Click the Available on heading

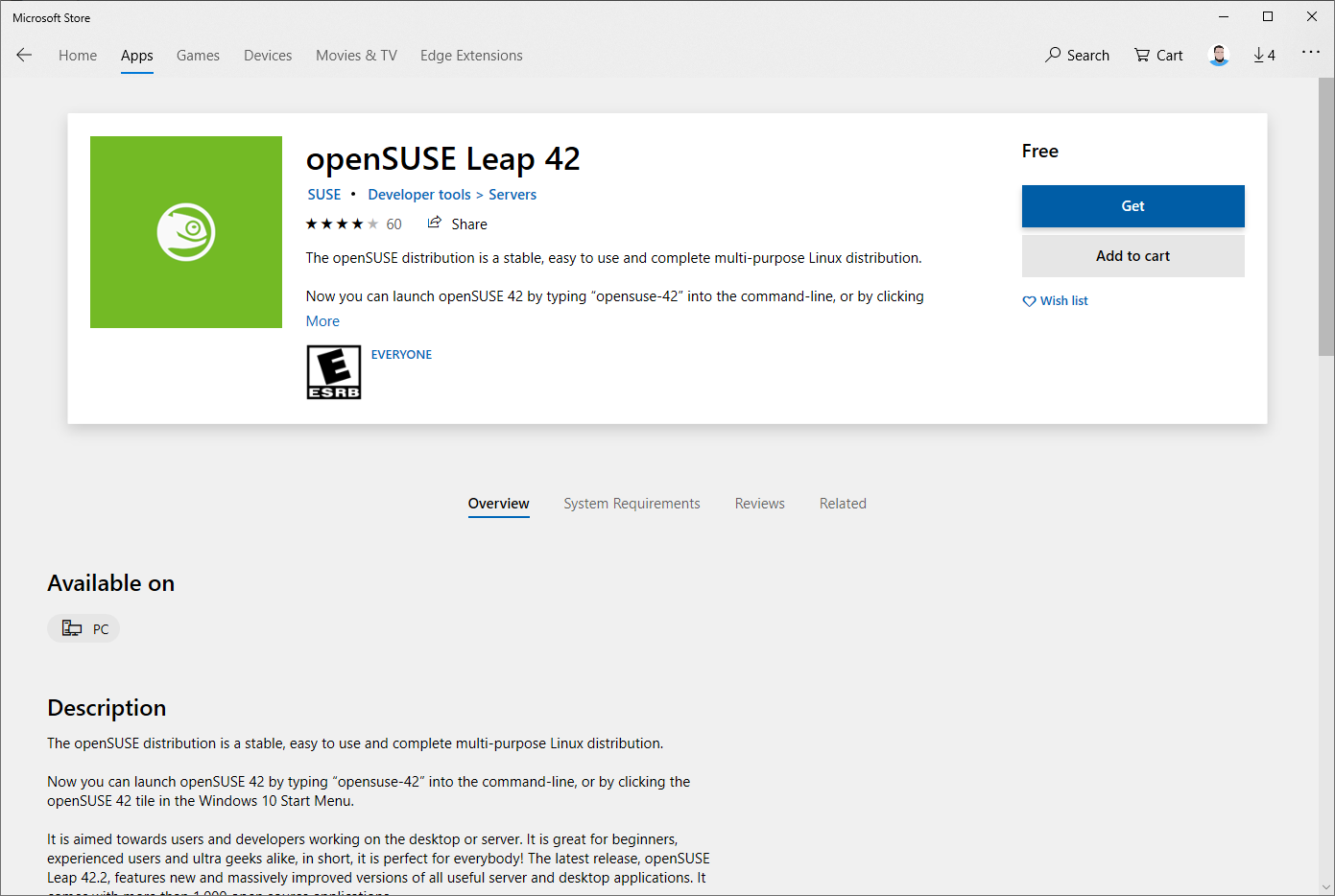click(111, 583)
